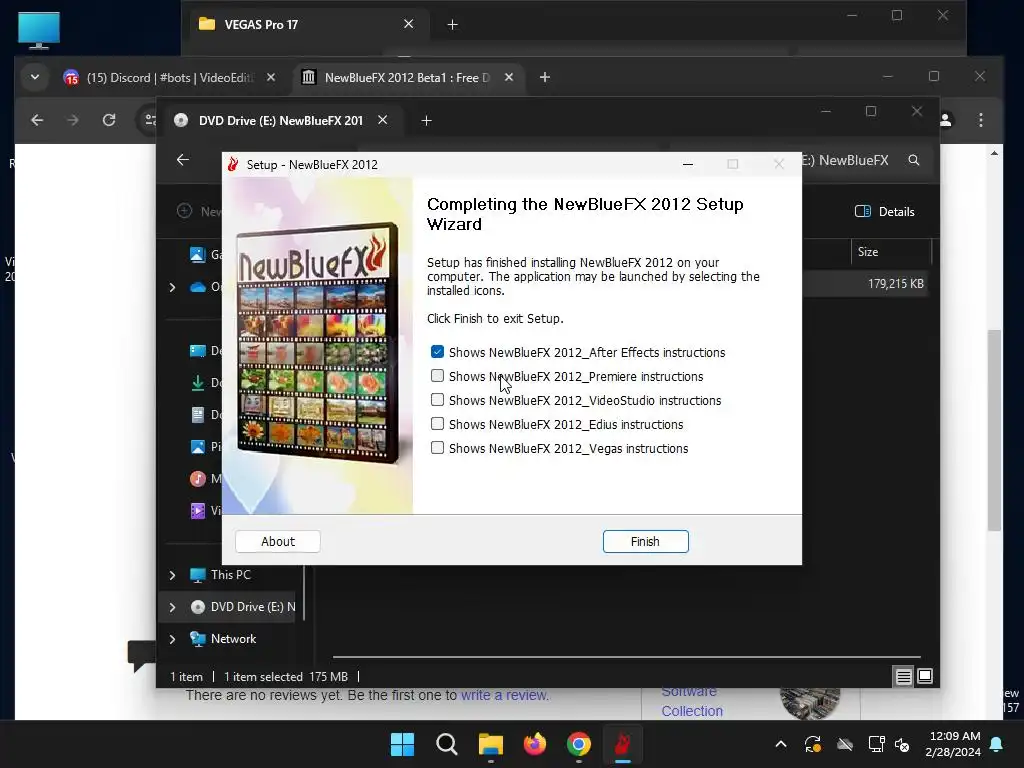Go back in DVD Drive Explorer window
Image resolution: width=1024 pixels, height=768 pixels.
(183, 160)
